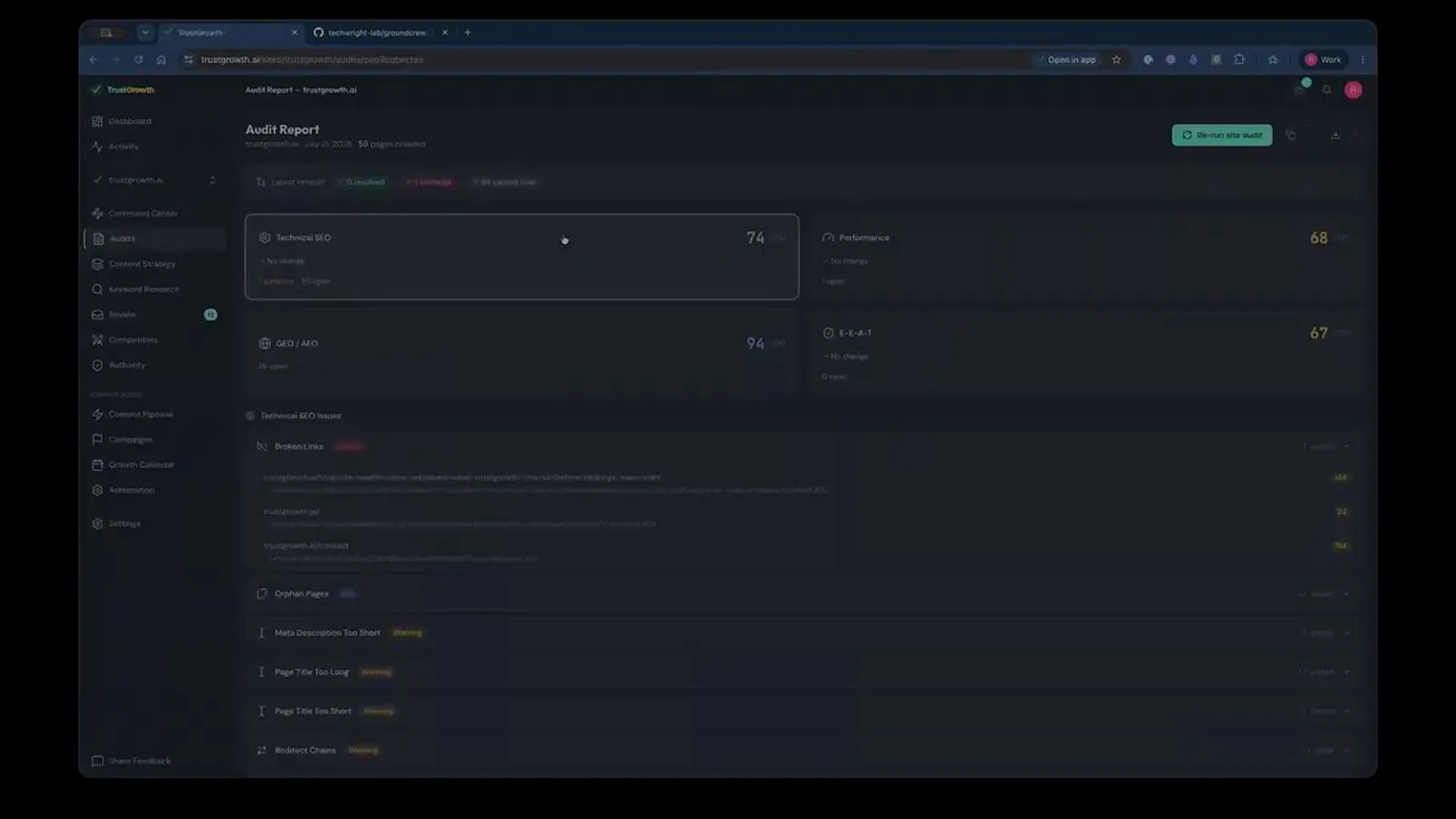This screenshot has height=819, width=1456.
Task: Switch to the techwright-lab/groundcrew tab
Action: tap(377, 33)
